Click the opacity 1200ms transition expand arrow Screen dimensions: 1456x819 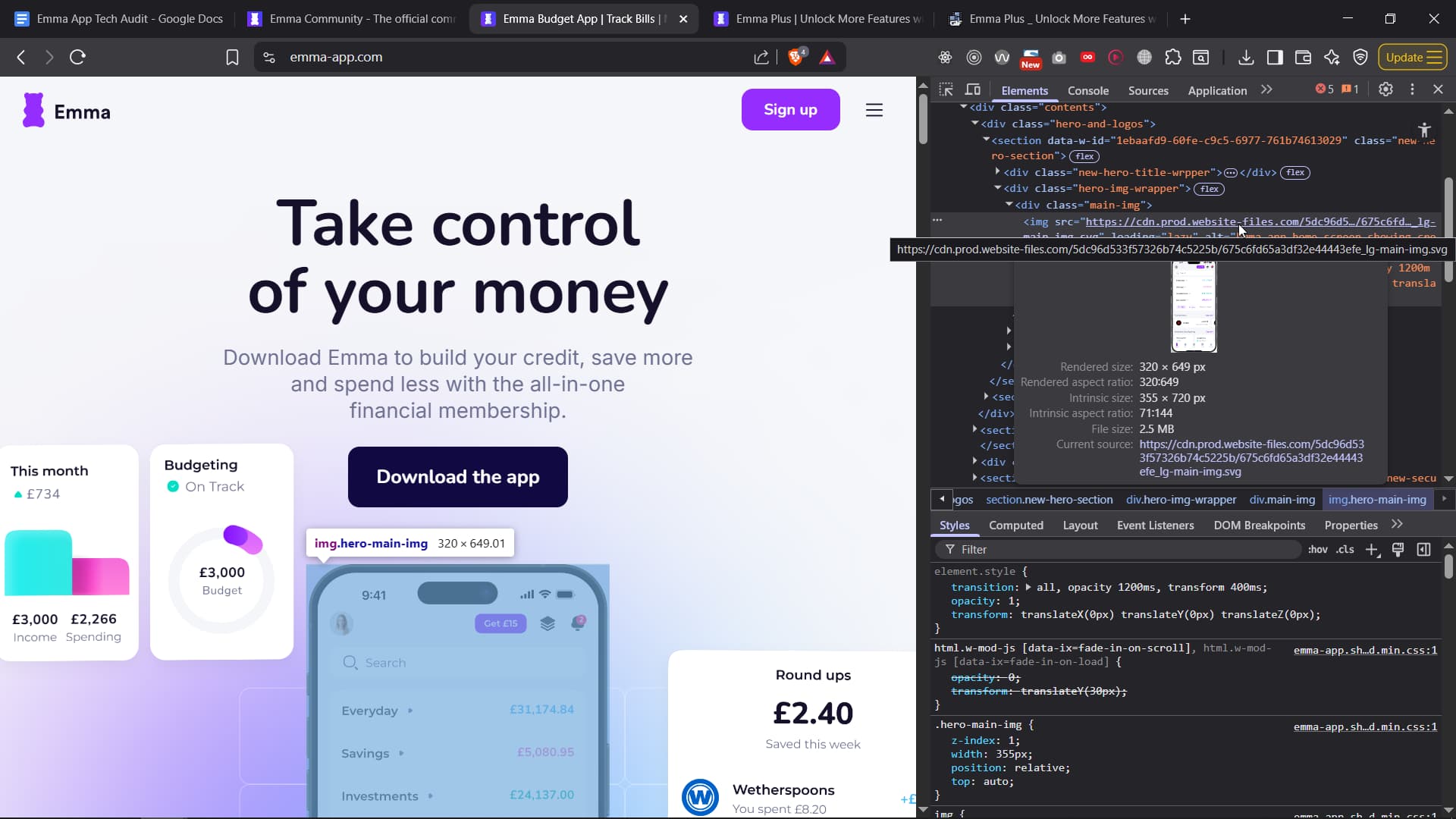point(1028,588)
